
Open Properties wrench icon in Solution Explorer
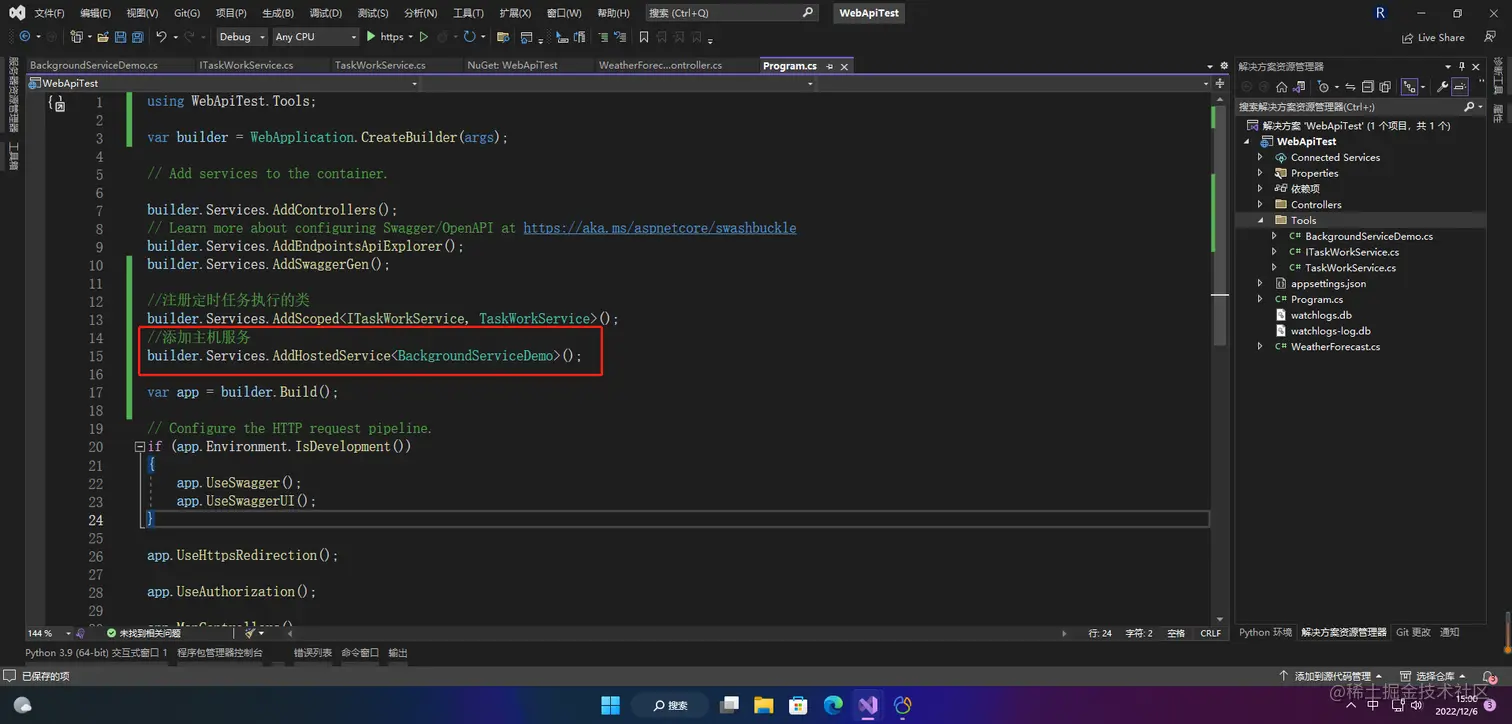[x=1443, y=87]
